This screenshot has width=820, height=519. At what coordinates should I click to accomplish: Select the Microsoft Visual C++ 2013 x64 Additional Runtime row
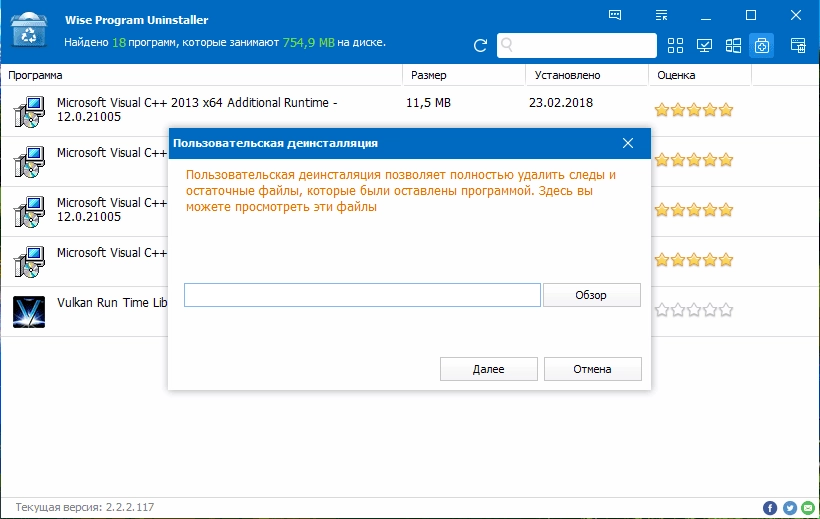tap(410, 111)
